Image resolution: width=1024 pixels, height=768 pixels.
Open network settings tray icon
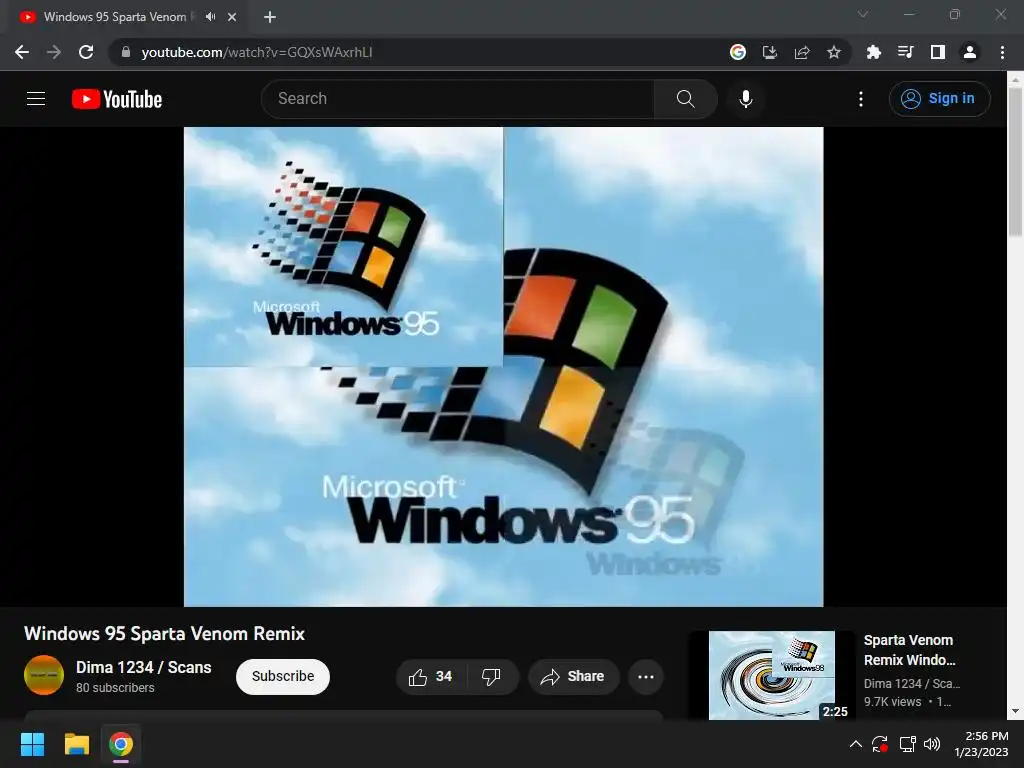click(x=907, y=744)
